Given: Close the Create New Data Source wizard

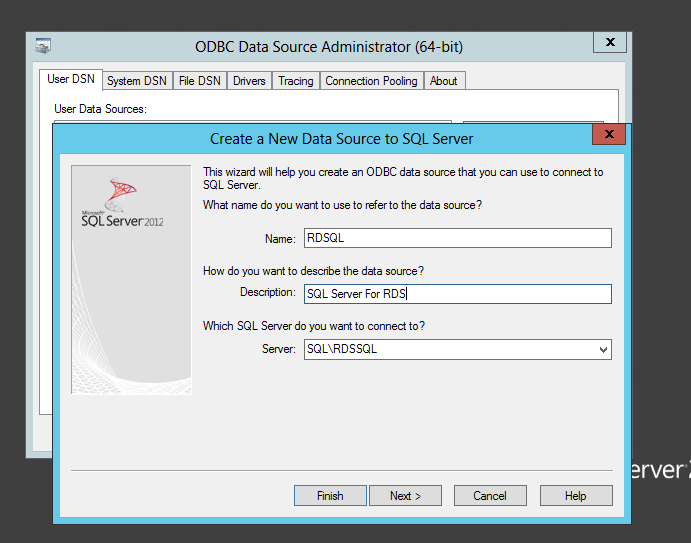Looking at the screenshot, I should click(609, 134).
